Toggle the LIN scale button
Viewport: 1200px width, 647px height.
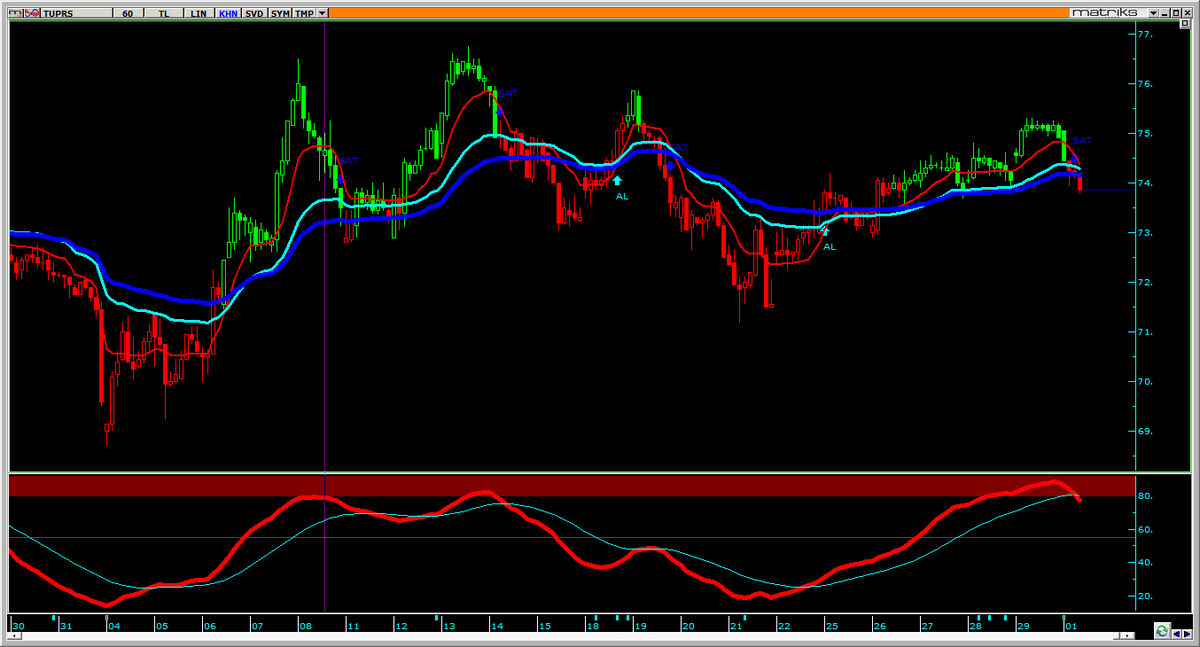click(199, 13)
